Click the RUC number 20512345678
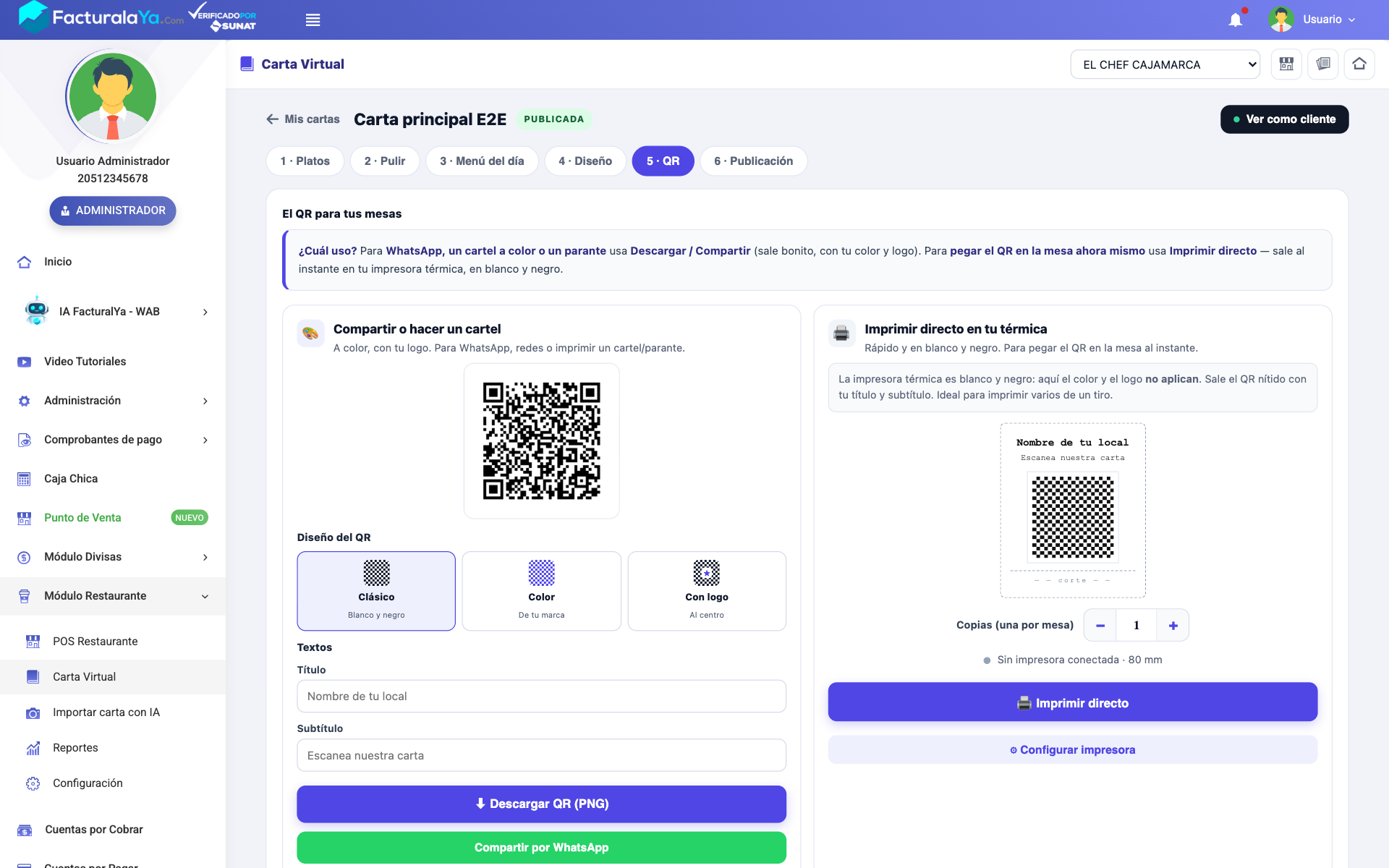The height and width of the screenshot is (868, 1389). [x=113, y=179]
